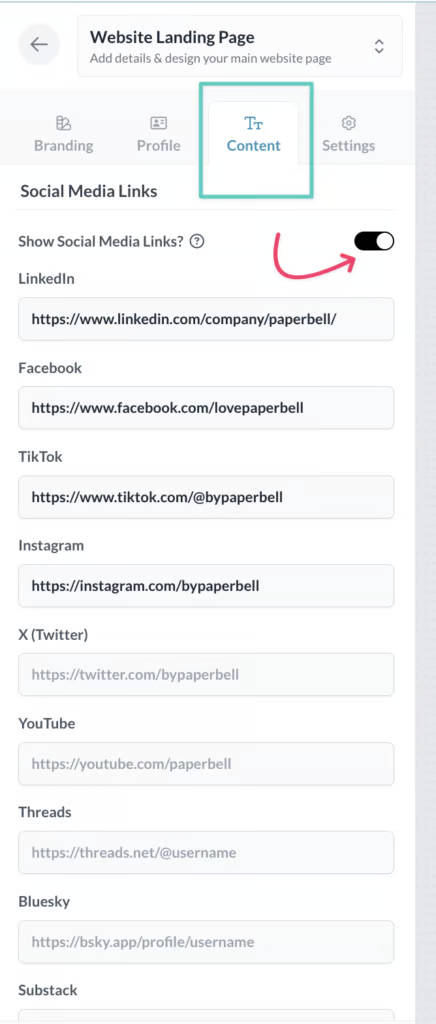Click the YouTube URL field
This screenshot has width=436, height=1024.
coord(206,763)
